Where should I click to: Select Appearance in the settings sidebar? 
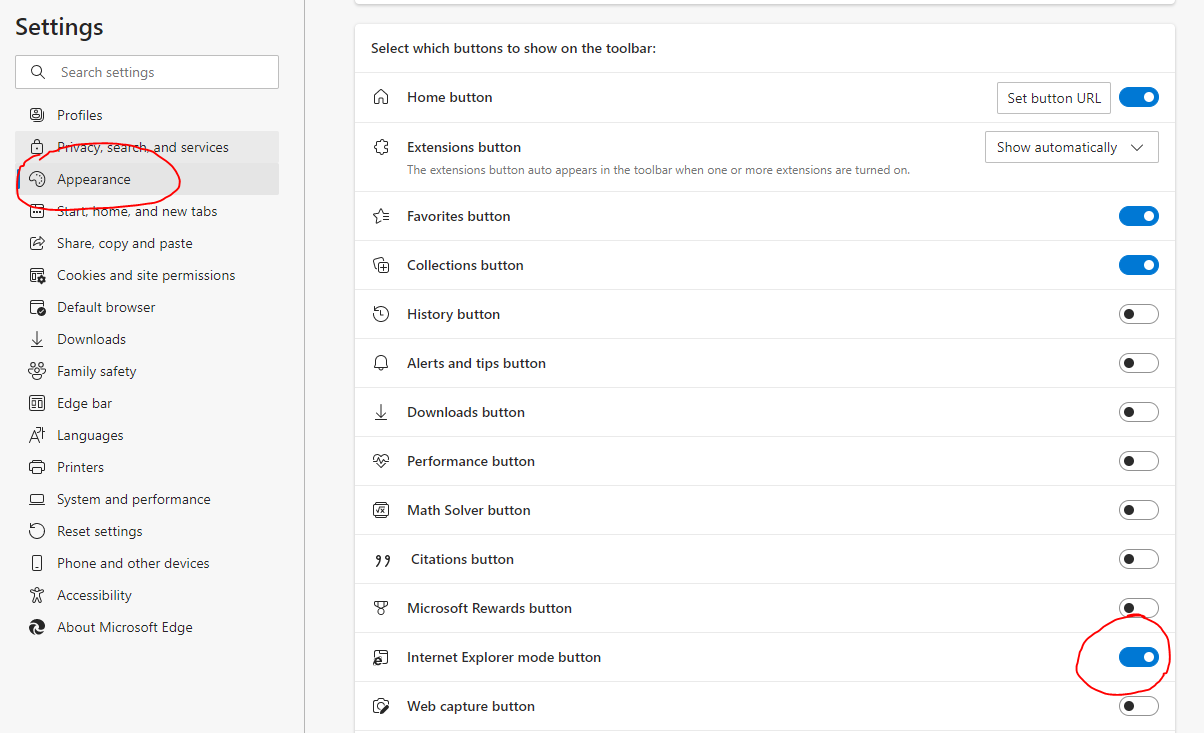pos(147,179)
